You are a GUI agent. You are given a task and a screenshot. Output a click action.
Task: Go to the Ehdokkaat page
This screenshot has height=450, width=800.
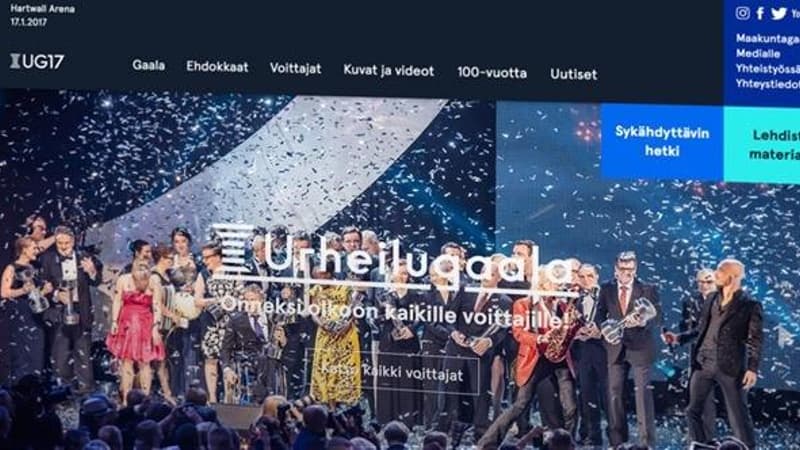tap(217, 67)
